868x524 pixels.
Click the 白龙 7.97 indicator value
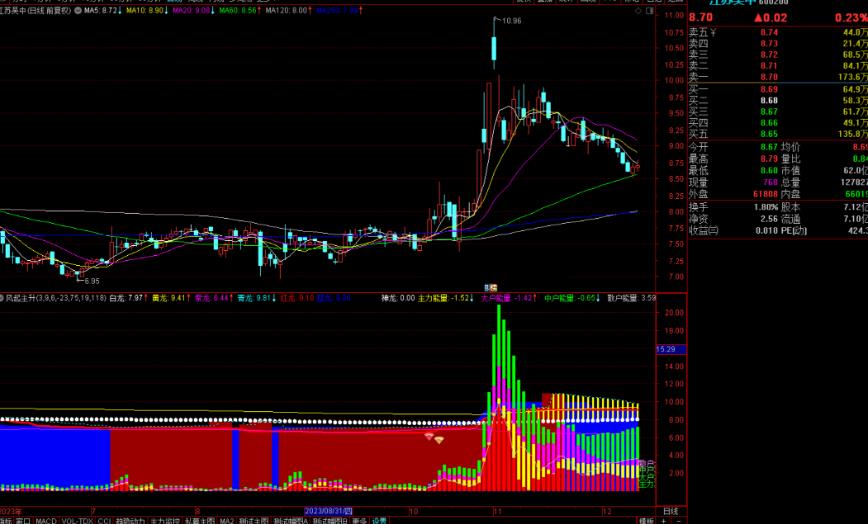pyautogui.click(x=128, y=298)
